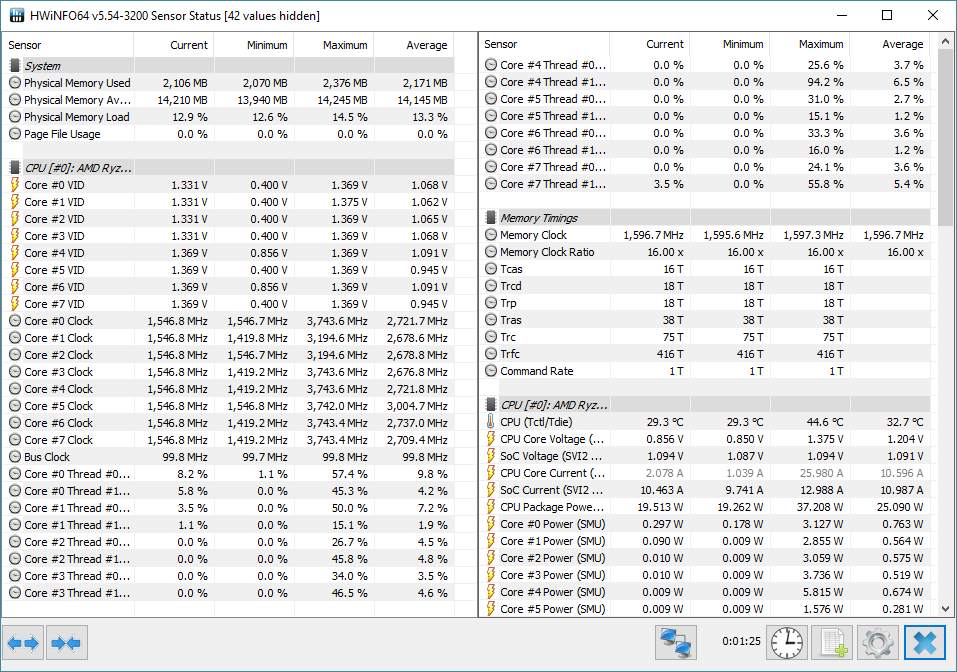Click the lightning icon beside Core #4 Power

(491, 591)
